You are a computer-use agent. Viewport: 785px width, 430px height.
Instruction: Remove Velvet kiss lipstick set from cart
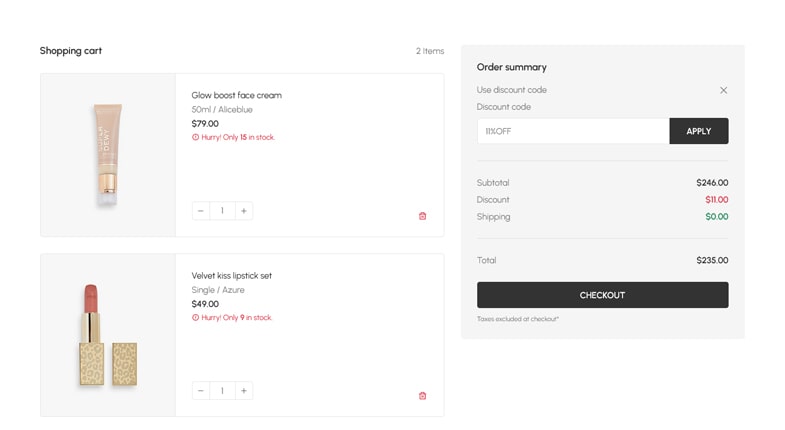(422, 396)
